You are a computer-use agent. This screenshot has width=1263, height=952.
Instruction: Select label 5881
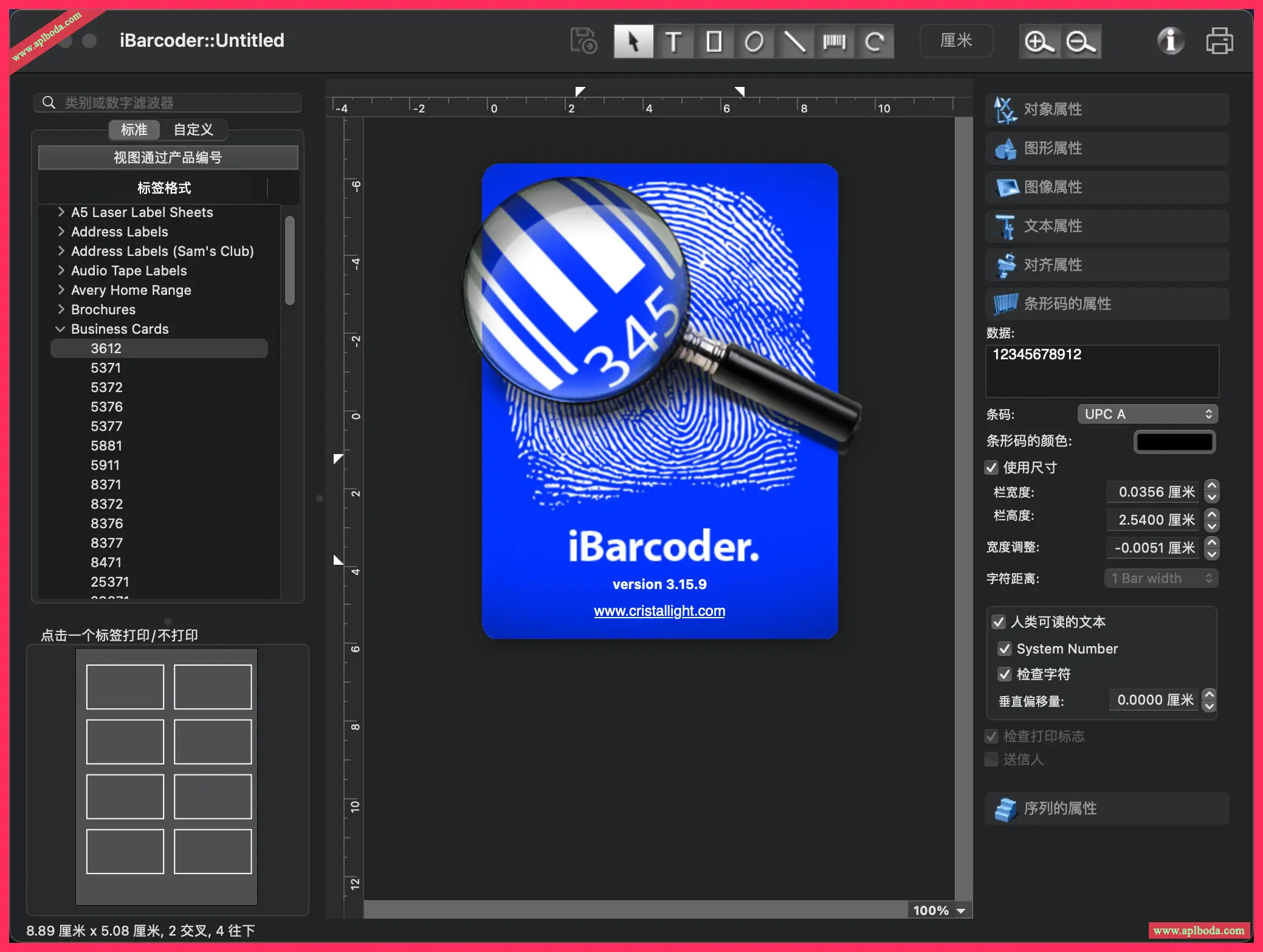106,446
